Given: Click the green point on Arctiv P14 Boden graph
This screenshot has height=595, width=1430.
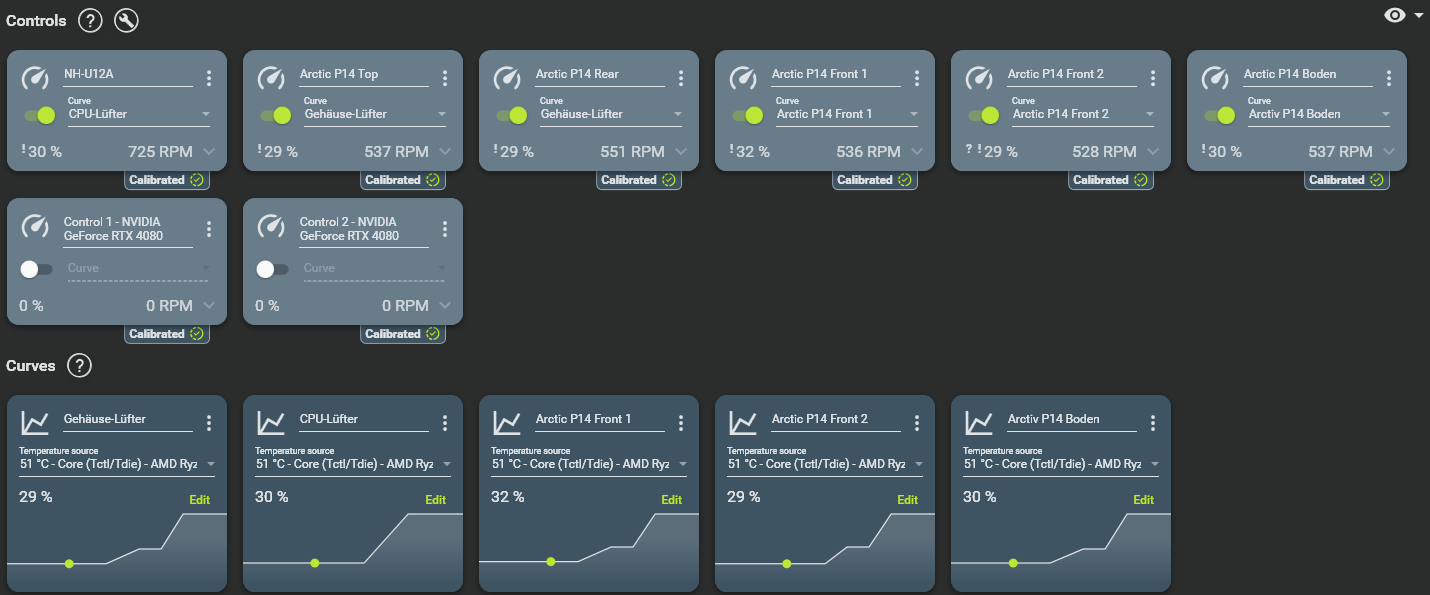Looking at the screenshot, I should 1013,564.
